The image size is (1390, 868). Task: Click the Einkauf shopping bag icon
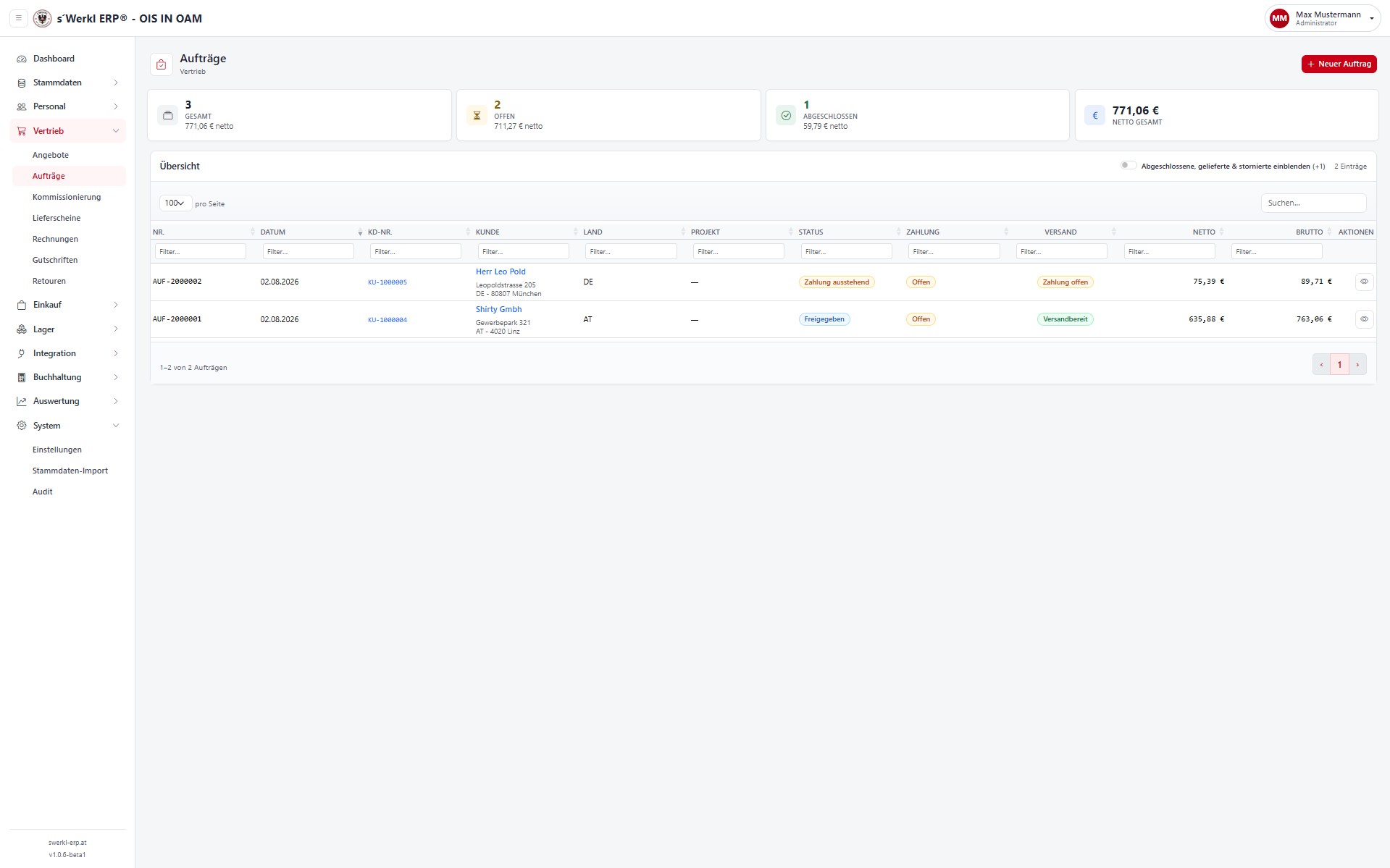click(22, 305)
